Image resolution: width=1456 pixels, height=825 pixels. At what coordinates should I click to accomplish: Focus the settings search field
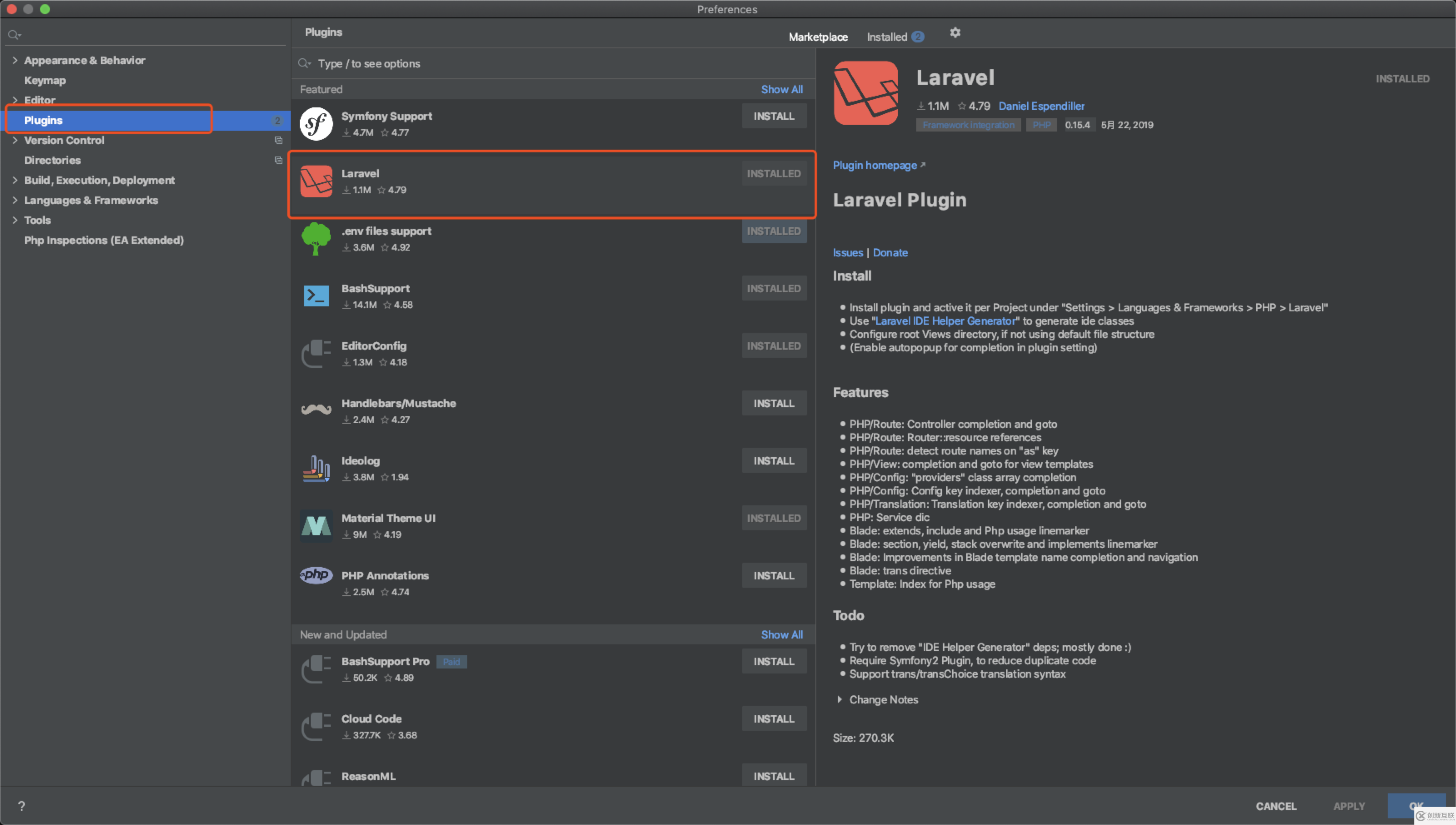pyautogui.click(x=146, y=35)
